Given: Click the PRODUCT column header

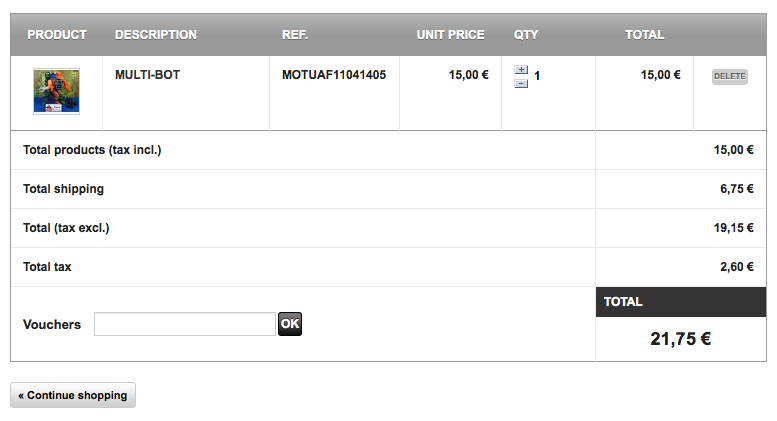Looking at the screenshot, I should click(x=57, y=35).
